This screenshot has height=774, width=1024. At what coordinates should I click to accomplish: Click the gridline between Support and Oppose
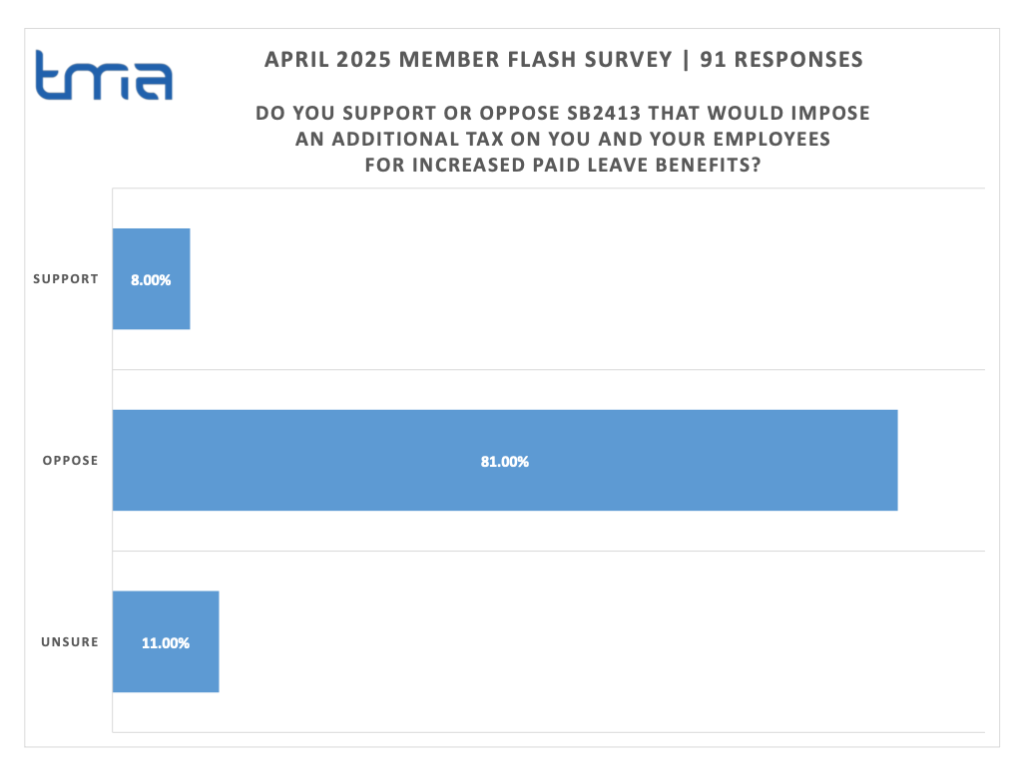pyautogui.click(x=549, y=370)
